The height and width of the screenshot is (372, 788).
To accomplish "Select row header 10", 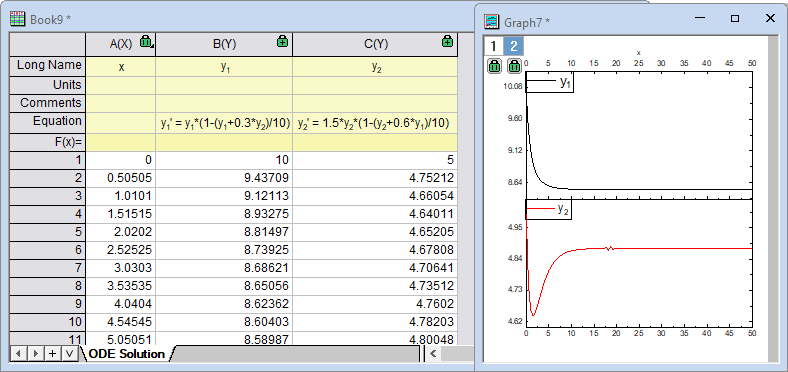I will click(x=48, y=321).
